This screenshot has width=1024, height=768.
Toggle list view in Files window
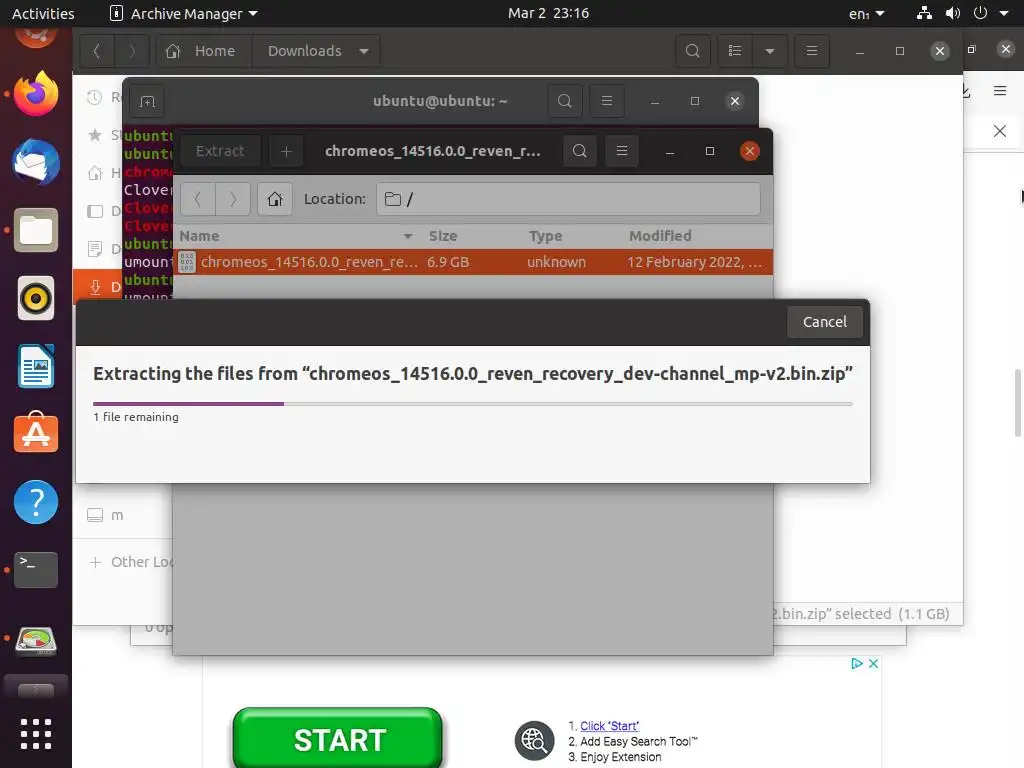[735, 51]
